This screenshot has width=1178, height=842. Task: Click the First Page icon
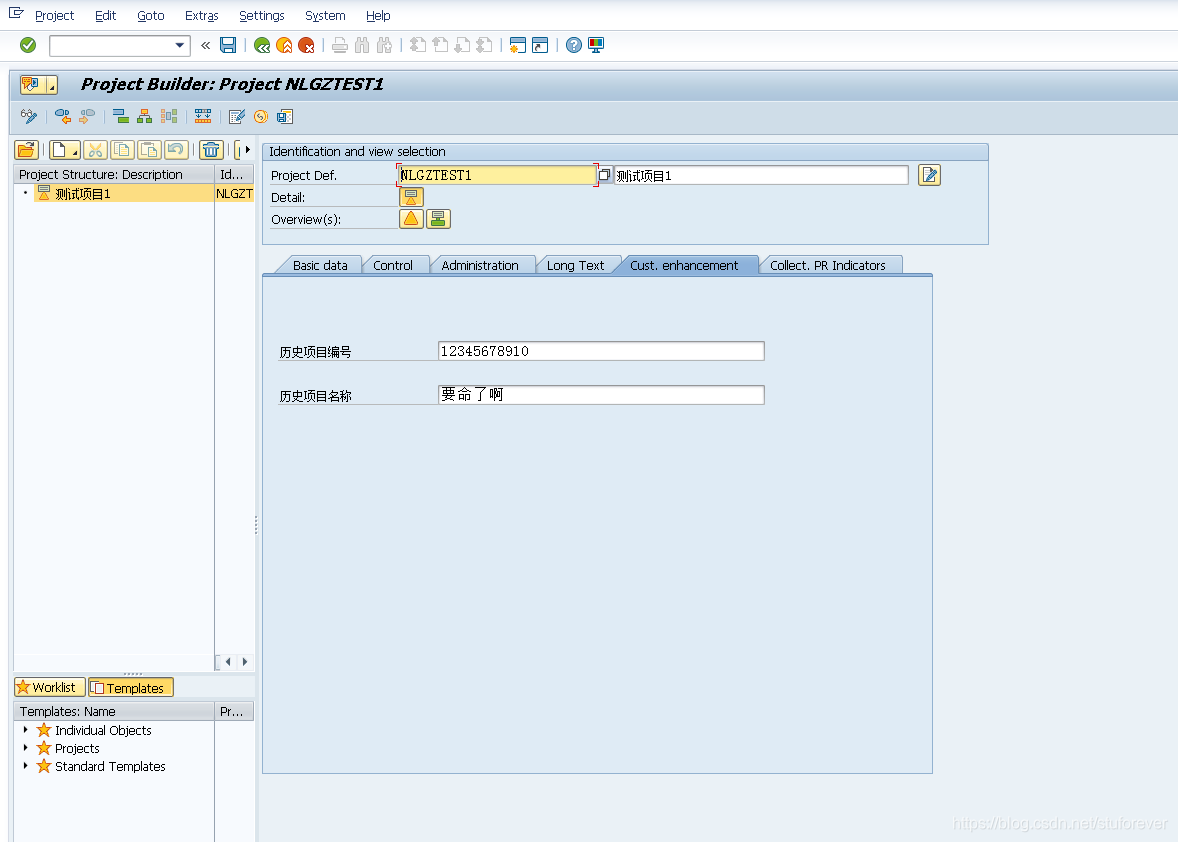pyautogui.click(x=418, y=45)
